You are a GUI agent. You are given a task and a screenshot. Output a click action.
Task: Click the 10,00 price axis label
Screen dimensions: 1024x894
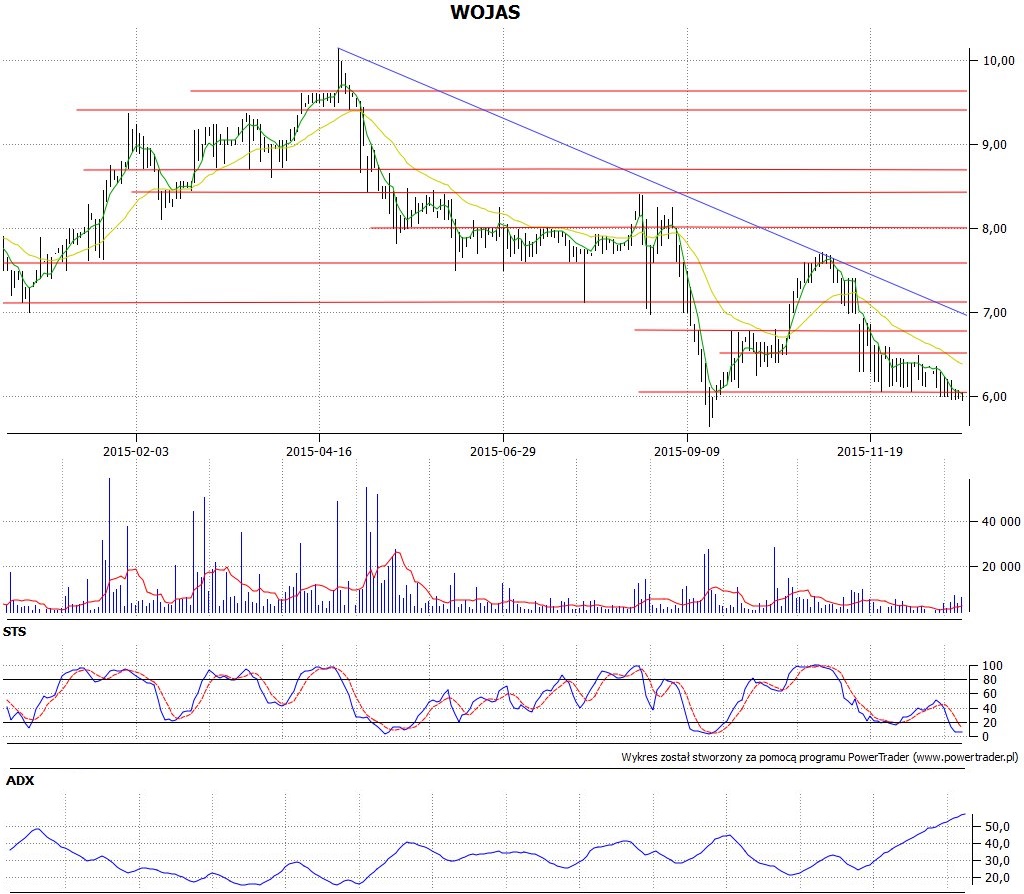coord(999,61)
